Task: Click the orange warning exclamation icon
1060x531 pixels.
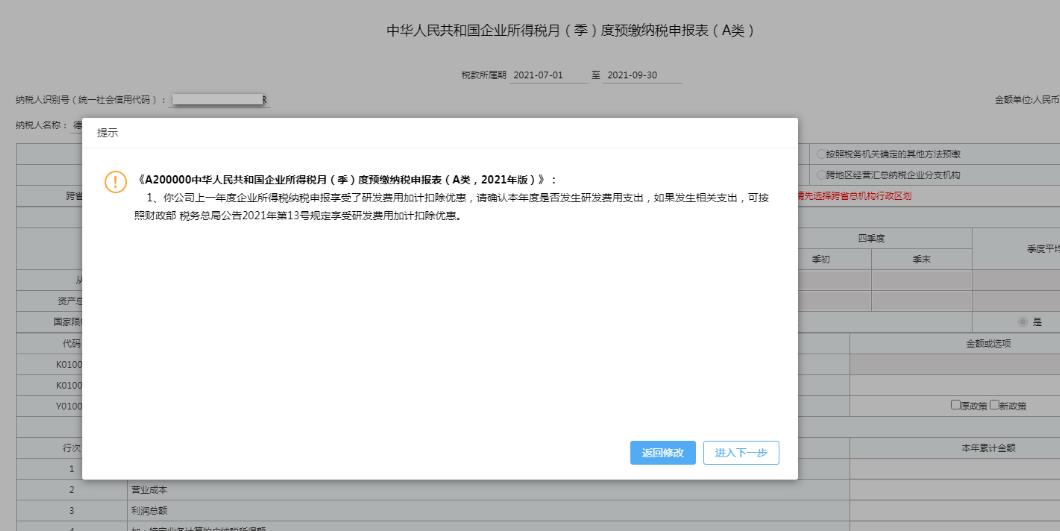Action: pos(115,181)
